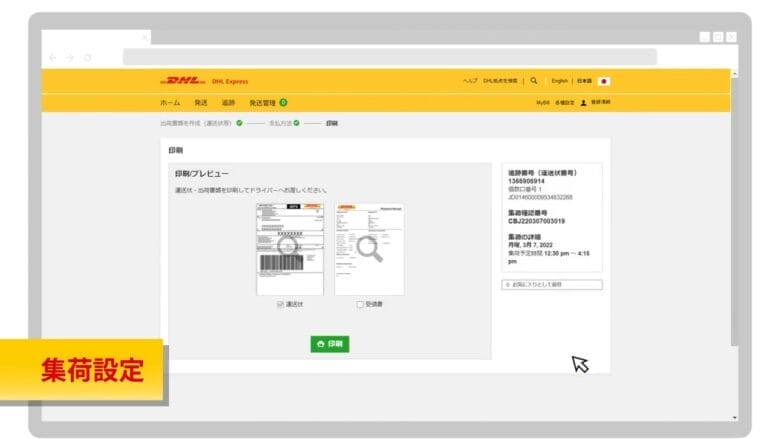The image size is (780, 439).
Task: Click the browser back arrow
Action: pyautogui.click(x=53, y=58)
